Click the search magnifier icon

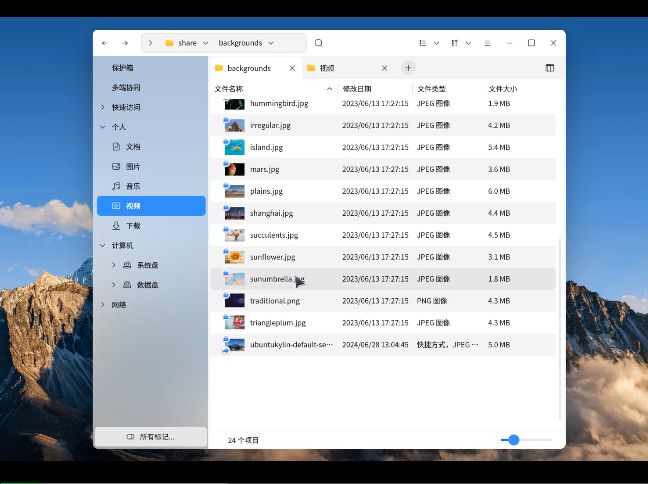(x=319, y=43)
